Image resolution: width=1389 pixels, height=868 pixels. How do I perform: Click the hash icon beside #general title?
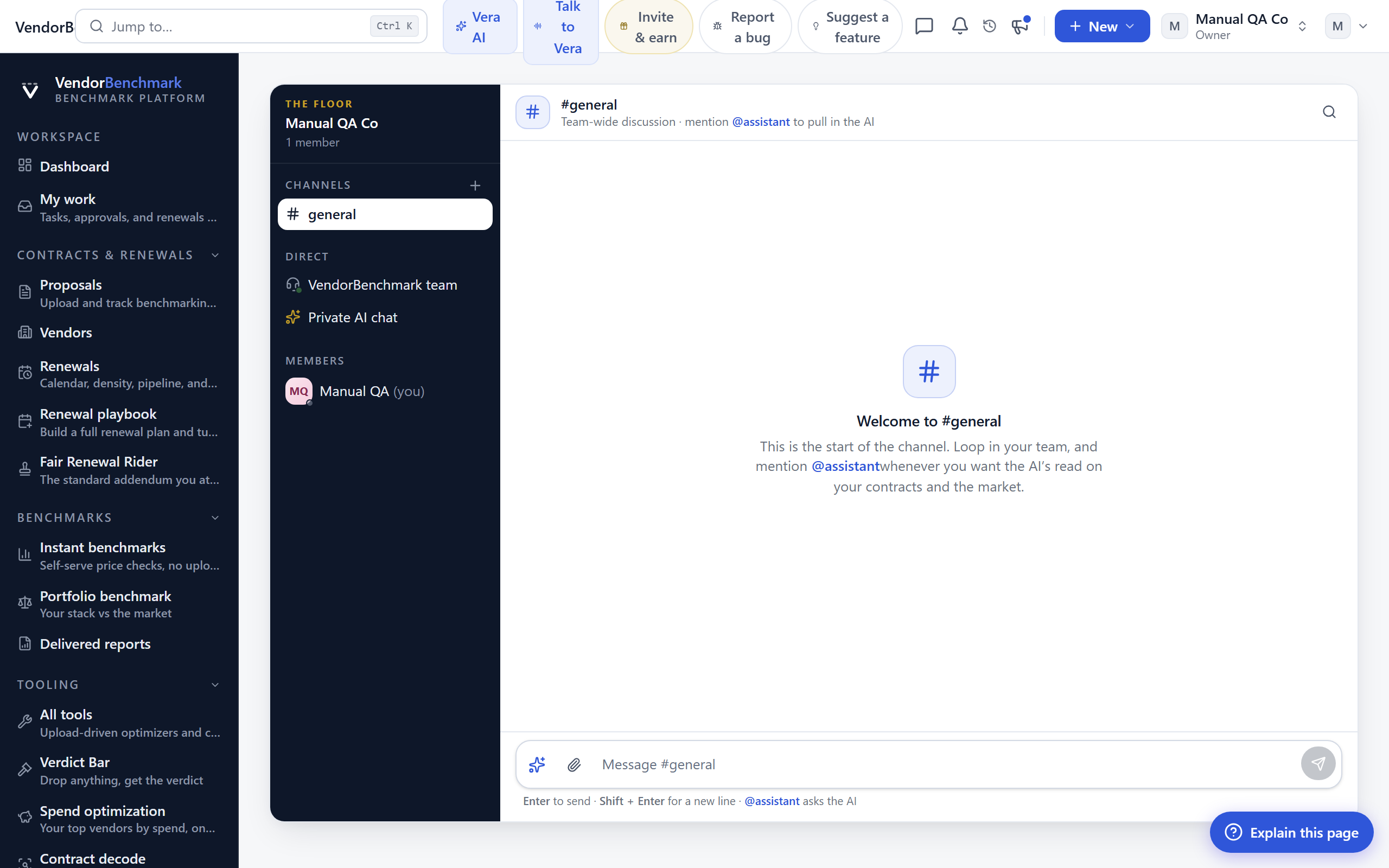click(x=533, y=112)
